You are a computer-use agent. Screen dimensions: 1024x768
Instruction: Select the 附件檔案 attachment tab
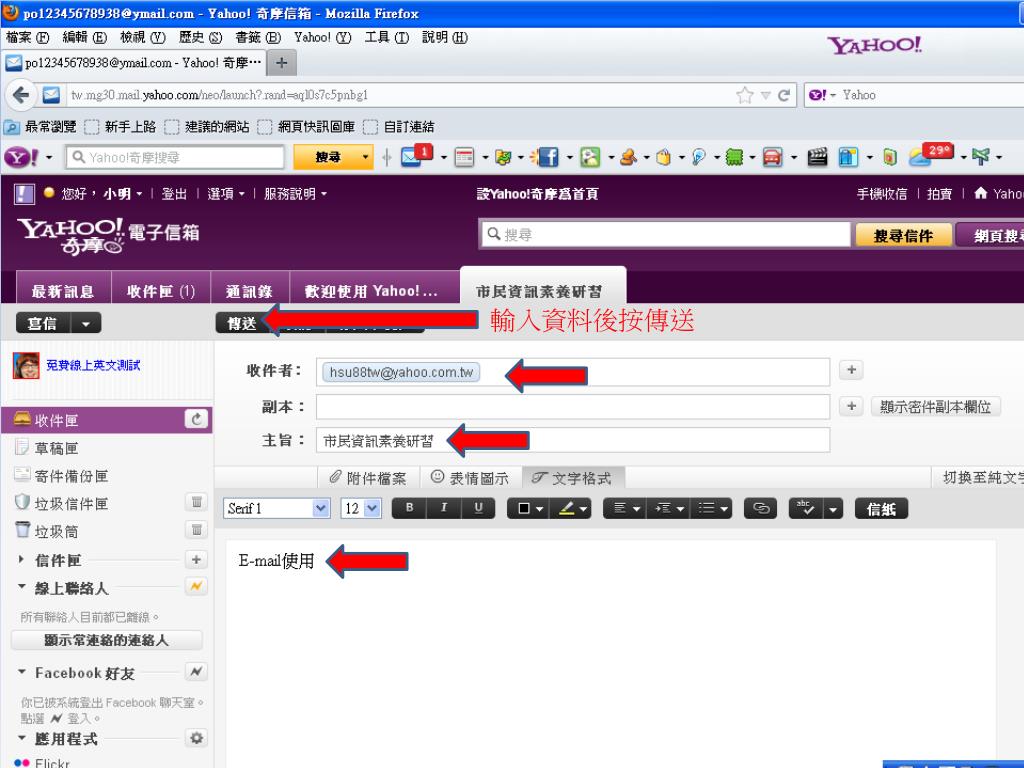(x=368, y=478)
